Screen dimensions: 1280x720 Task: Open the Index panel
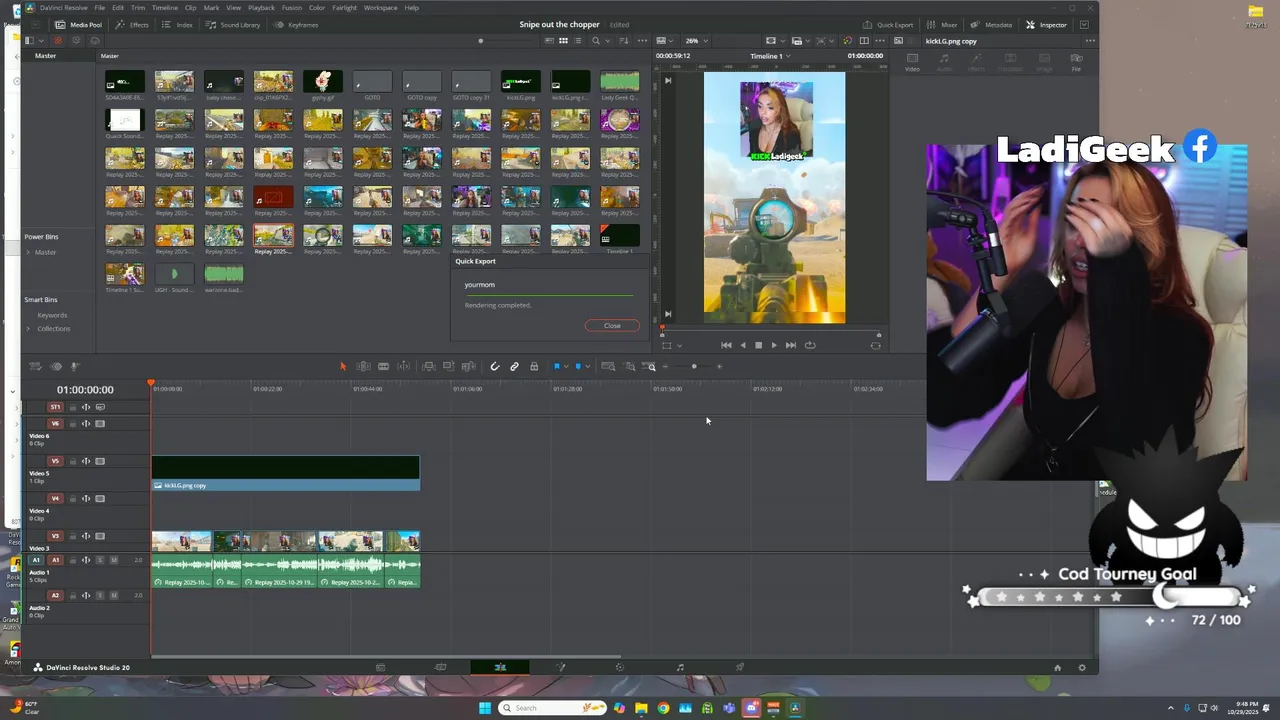coord(178,25)
